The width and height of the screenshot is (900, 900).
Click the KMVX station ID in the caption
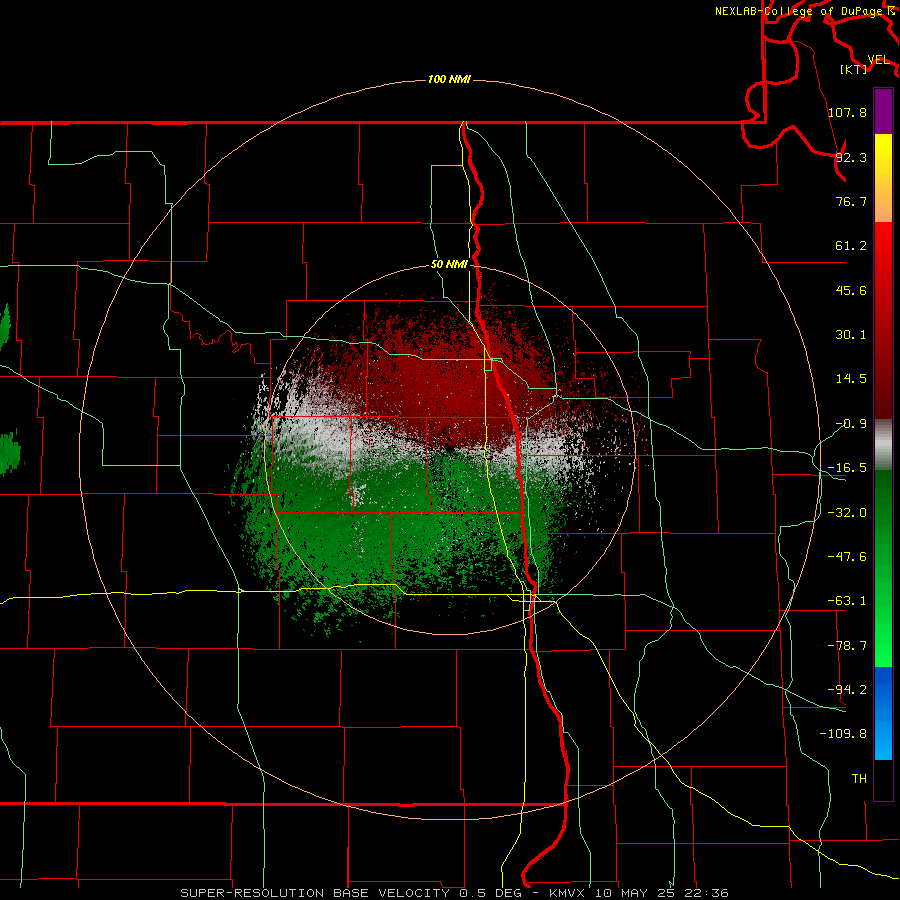[x=568, y=893]
